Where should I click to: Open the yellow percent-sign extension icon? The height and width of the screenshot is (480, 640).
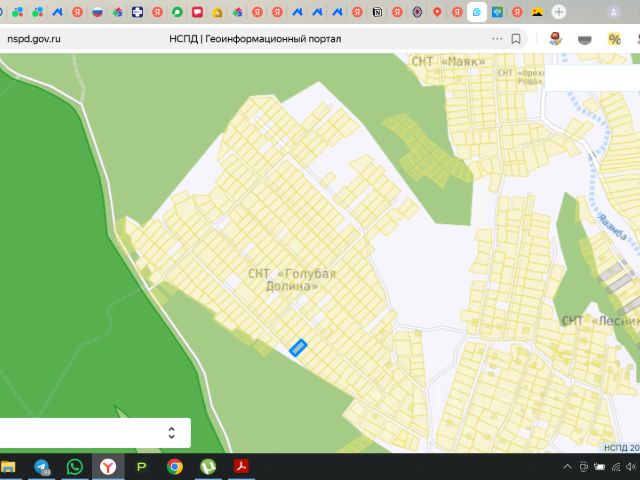(614, 39)
